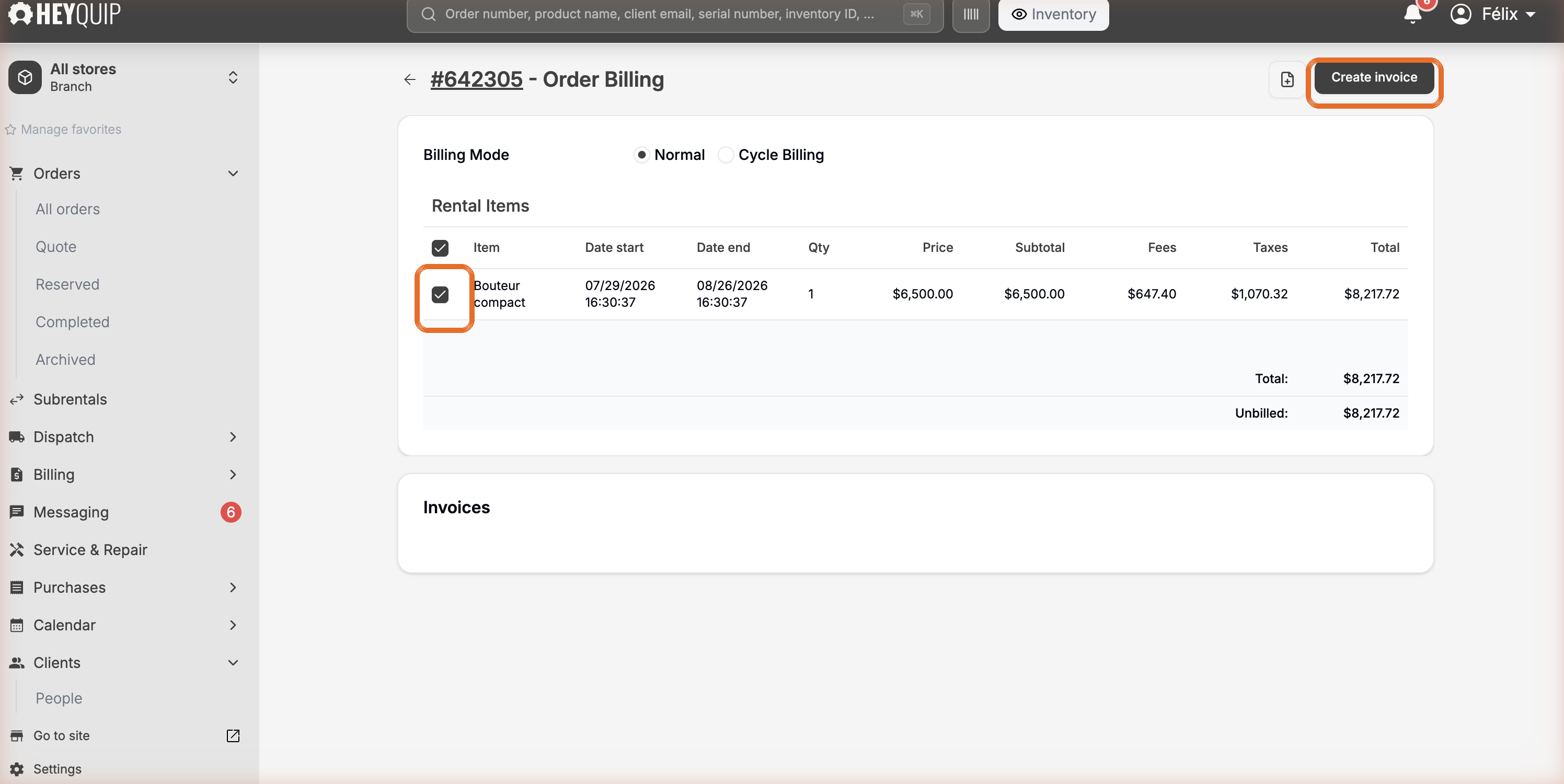Click the Create invoice button
Image resolution: width=1564 pixels, height=784 pixels.
click(x=1374, y=77)
